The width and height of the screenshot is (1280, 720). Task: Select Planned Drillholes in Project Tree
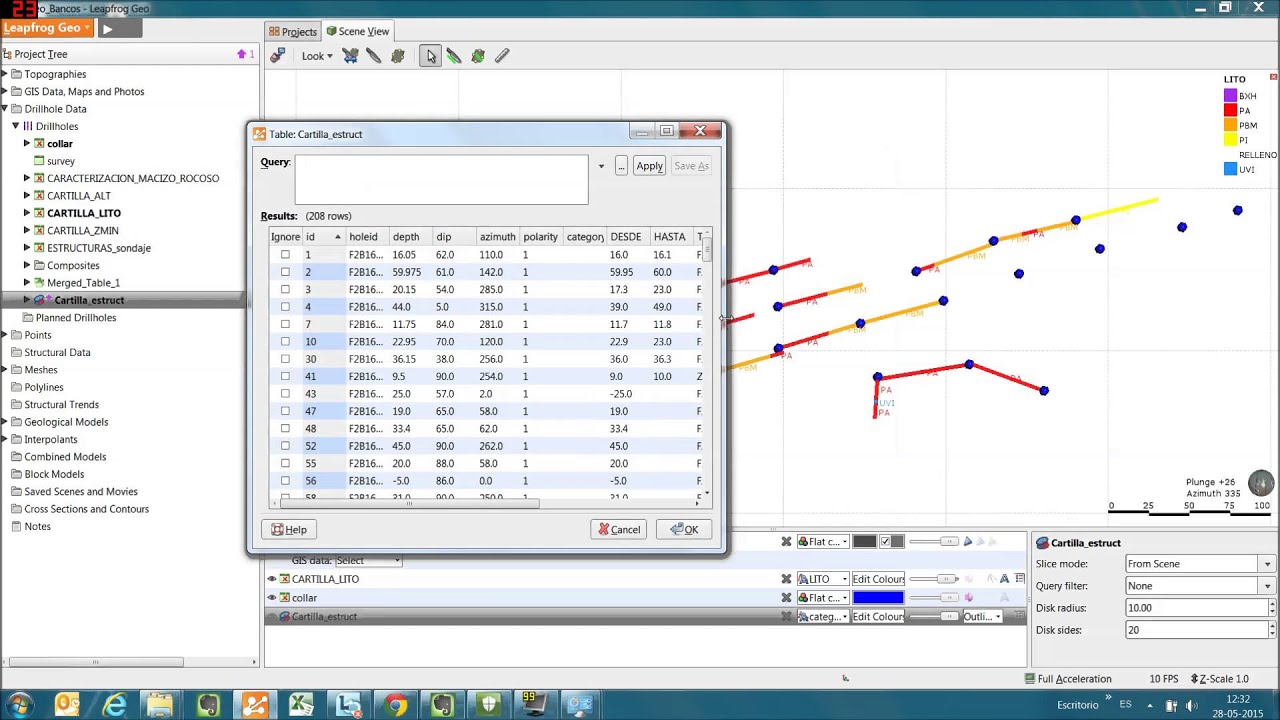[76, 318]
